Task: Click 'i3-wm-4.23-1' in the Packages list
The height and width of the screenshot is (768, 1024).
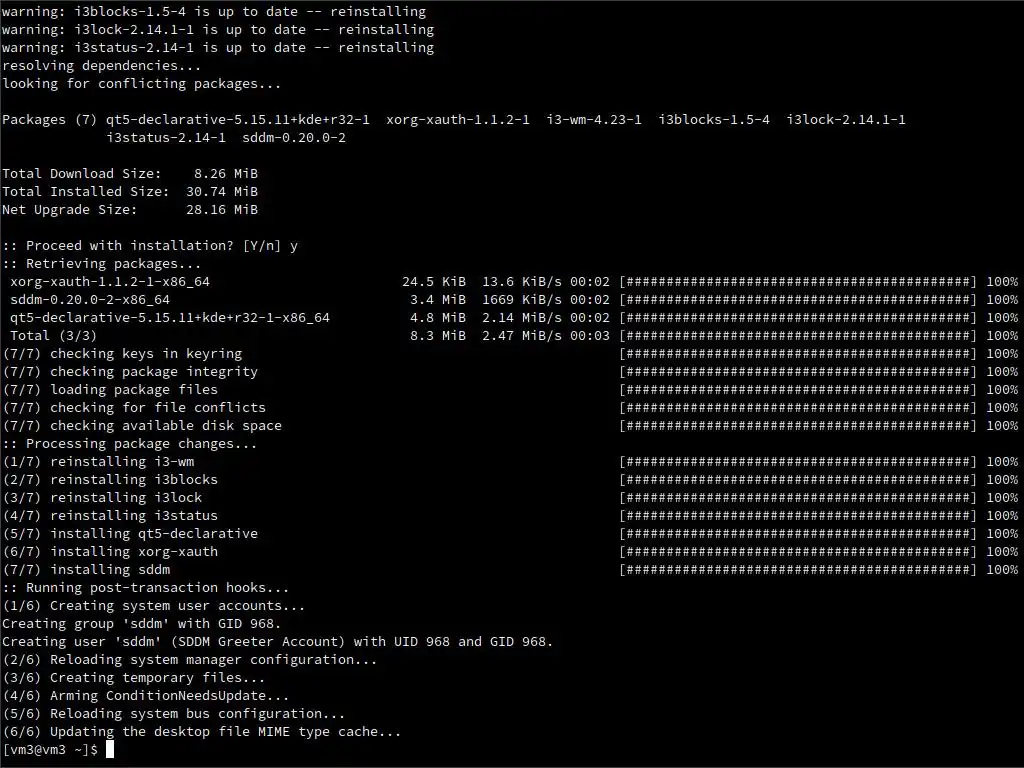Action: (x=594, y=120)
